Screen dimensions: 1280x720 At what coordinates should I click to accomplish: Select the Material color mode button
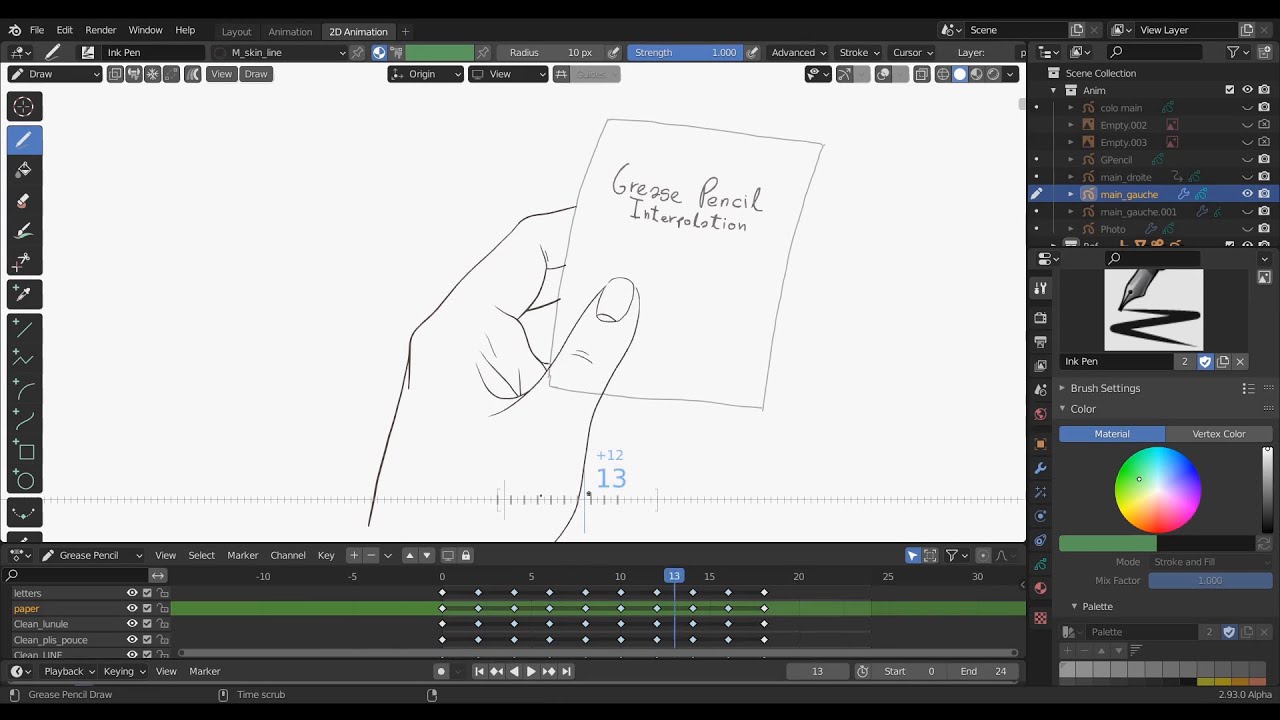[x=1112, y=434]
